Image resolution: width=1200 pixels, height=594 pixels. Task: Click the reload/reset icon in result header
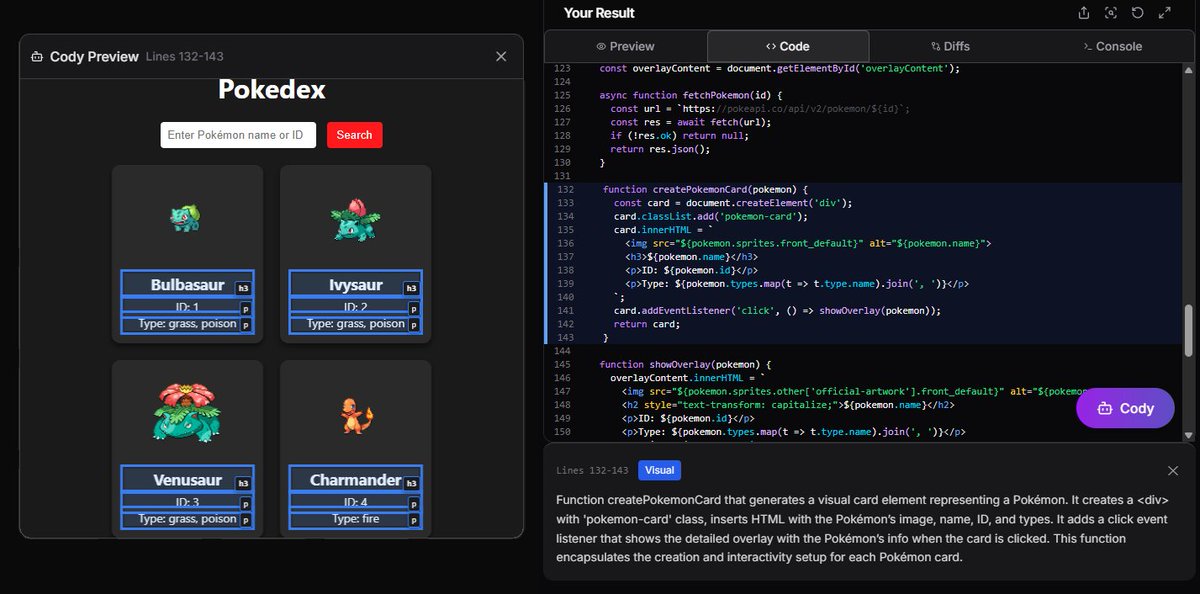[x=1138, y=13]
